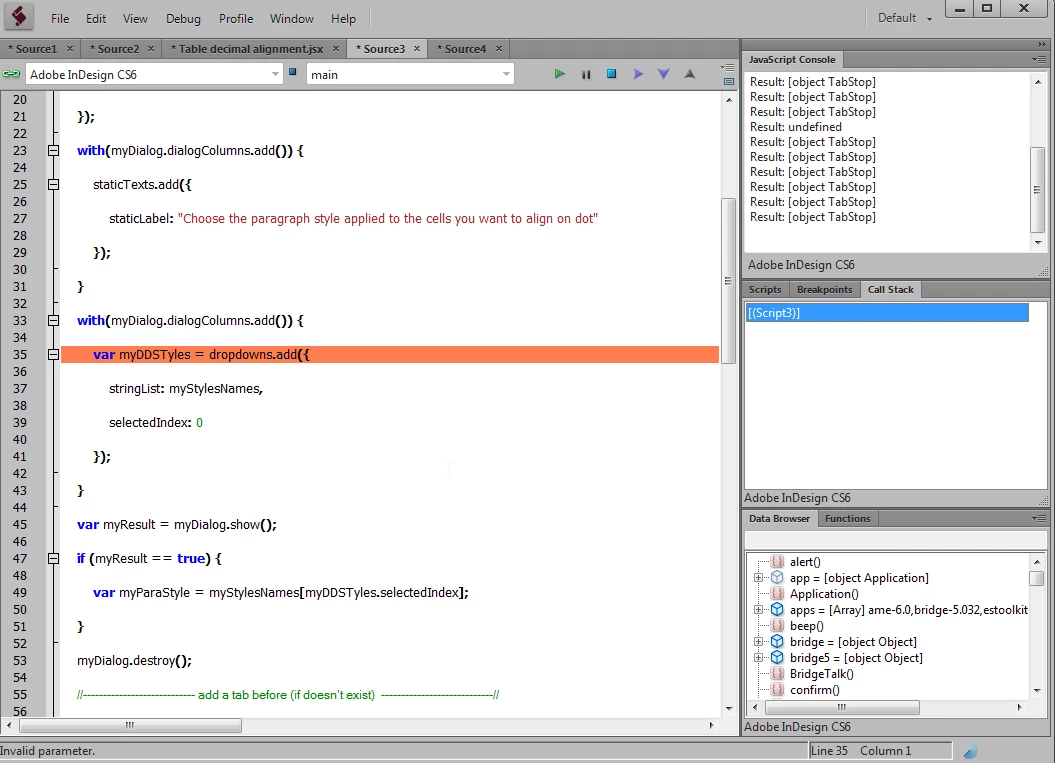Open the target application dropdown Adobe InDesign CS6
The height and width of the screenshot is (763, 1055).
153,74
